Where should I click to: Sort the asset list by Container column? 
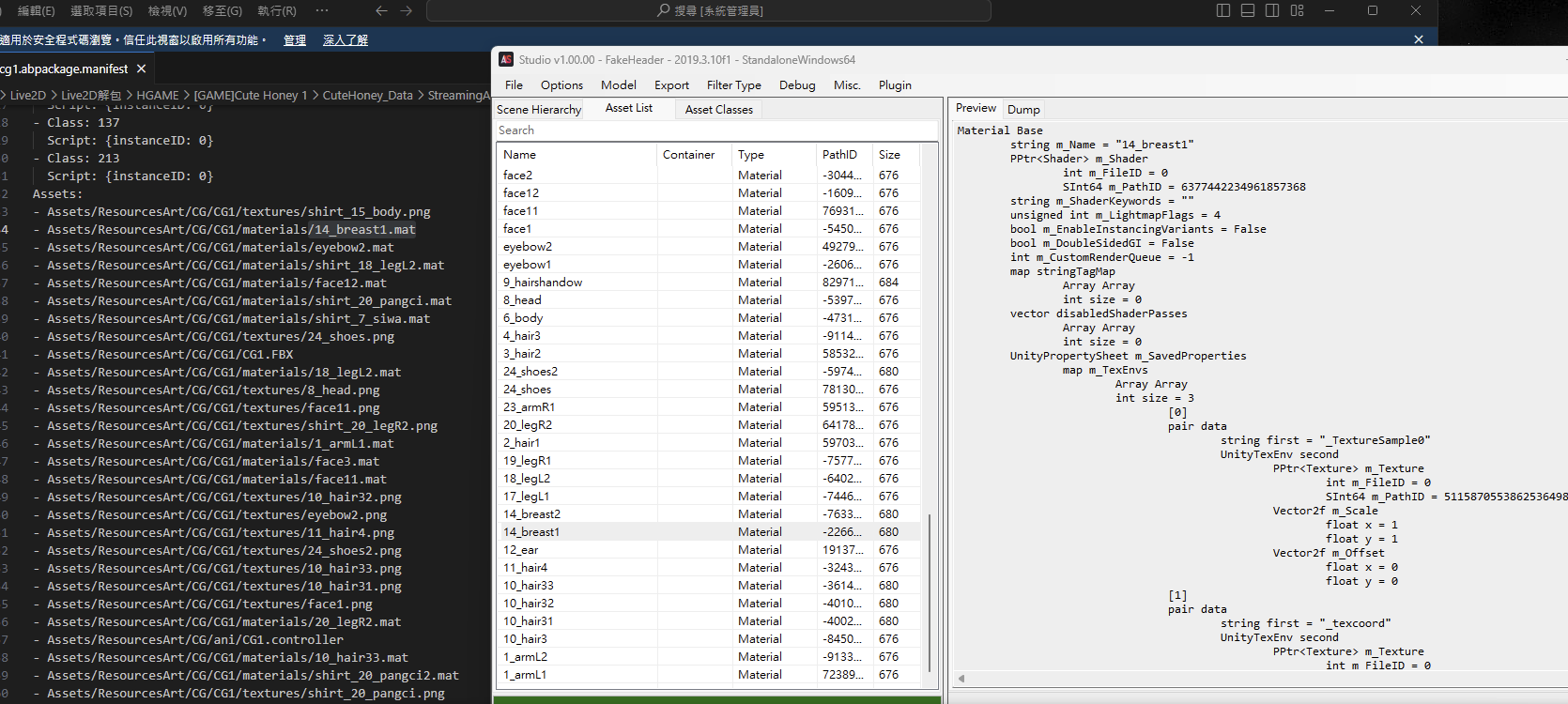coord(694,155)
